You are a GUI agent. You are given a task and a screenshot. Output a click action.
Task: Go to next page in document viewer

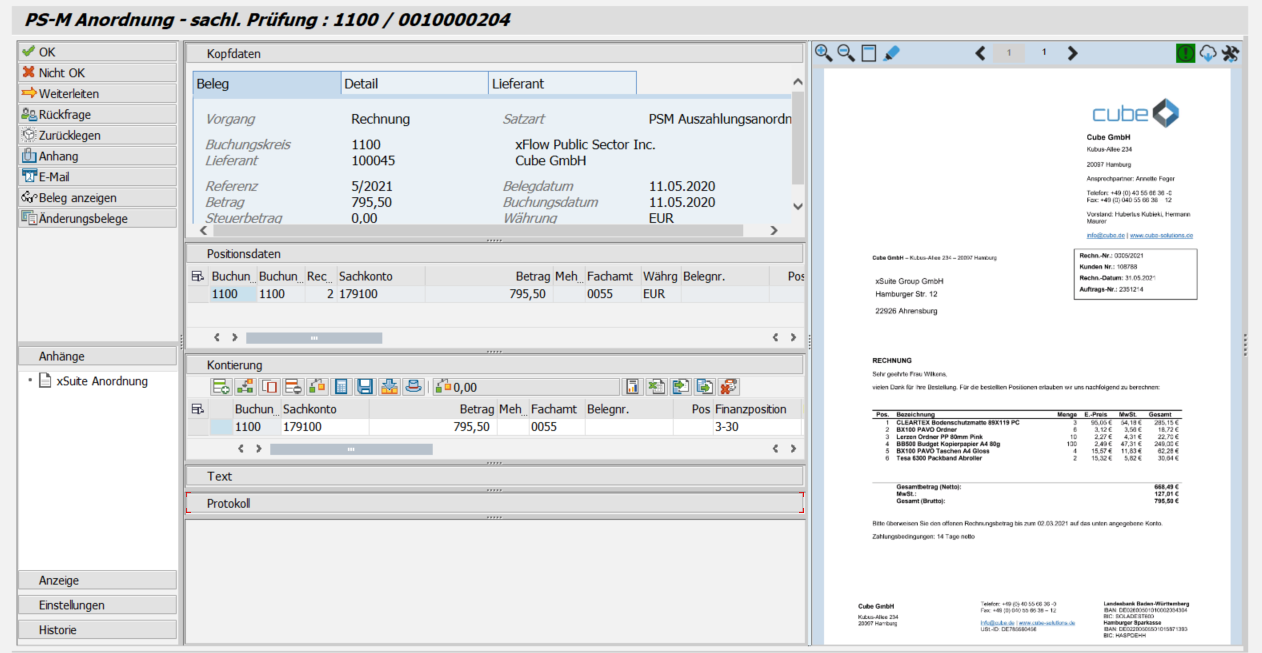coord(1073,53)
